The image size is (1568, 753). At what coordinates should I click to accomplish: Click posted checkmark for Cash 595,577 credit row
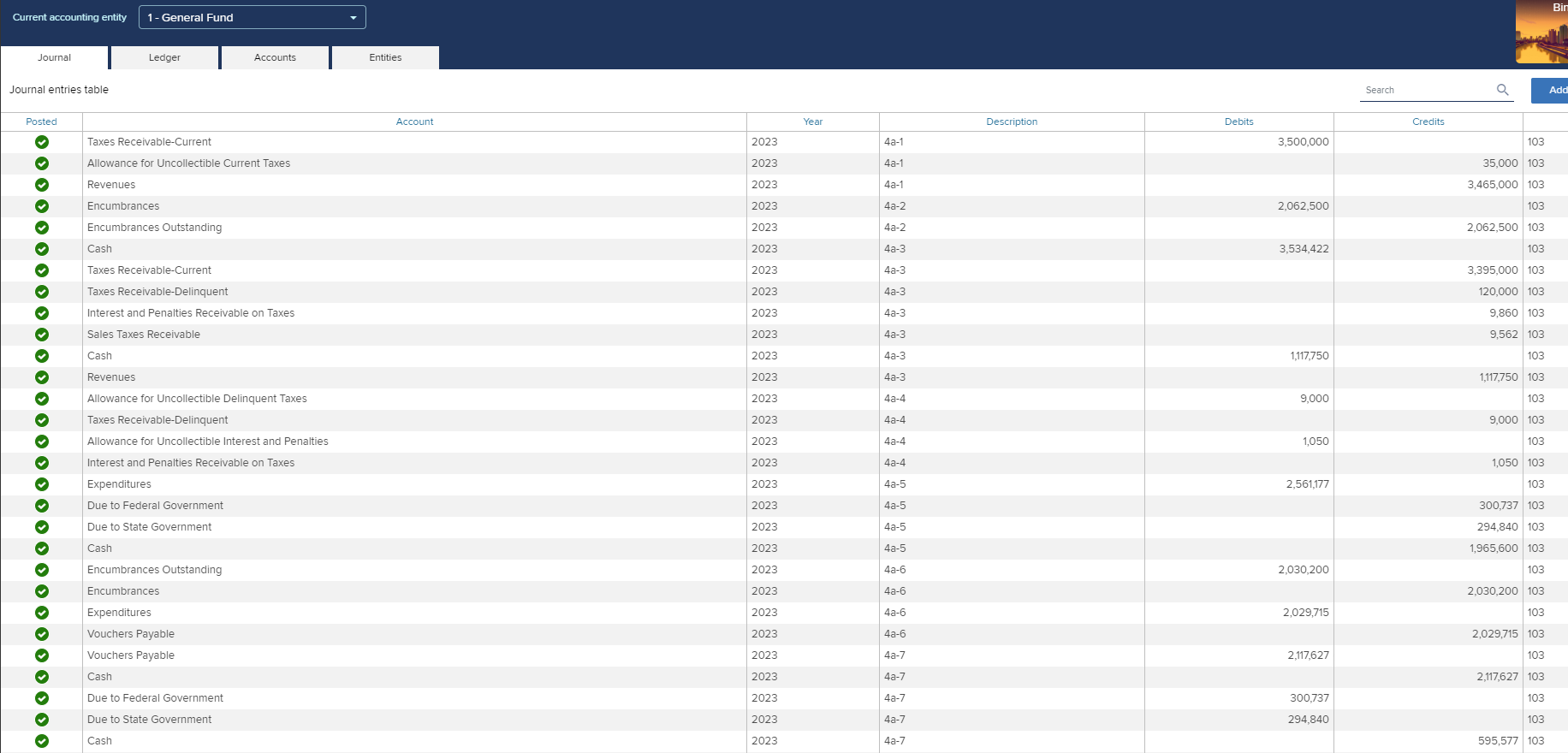(42, 741)
